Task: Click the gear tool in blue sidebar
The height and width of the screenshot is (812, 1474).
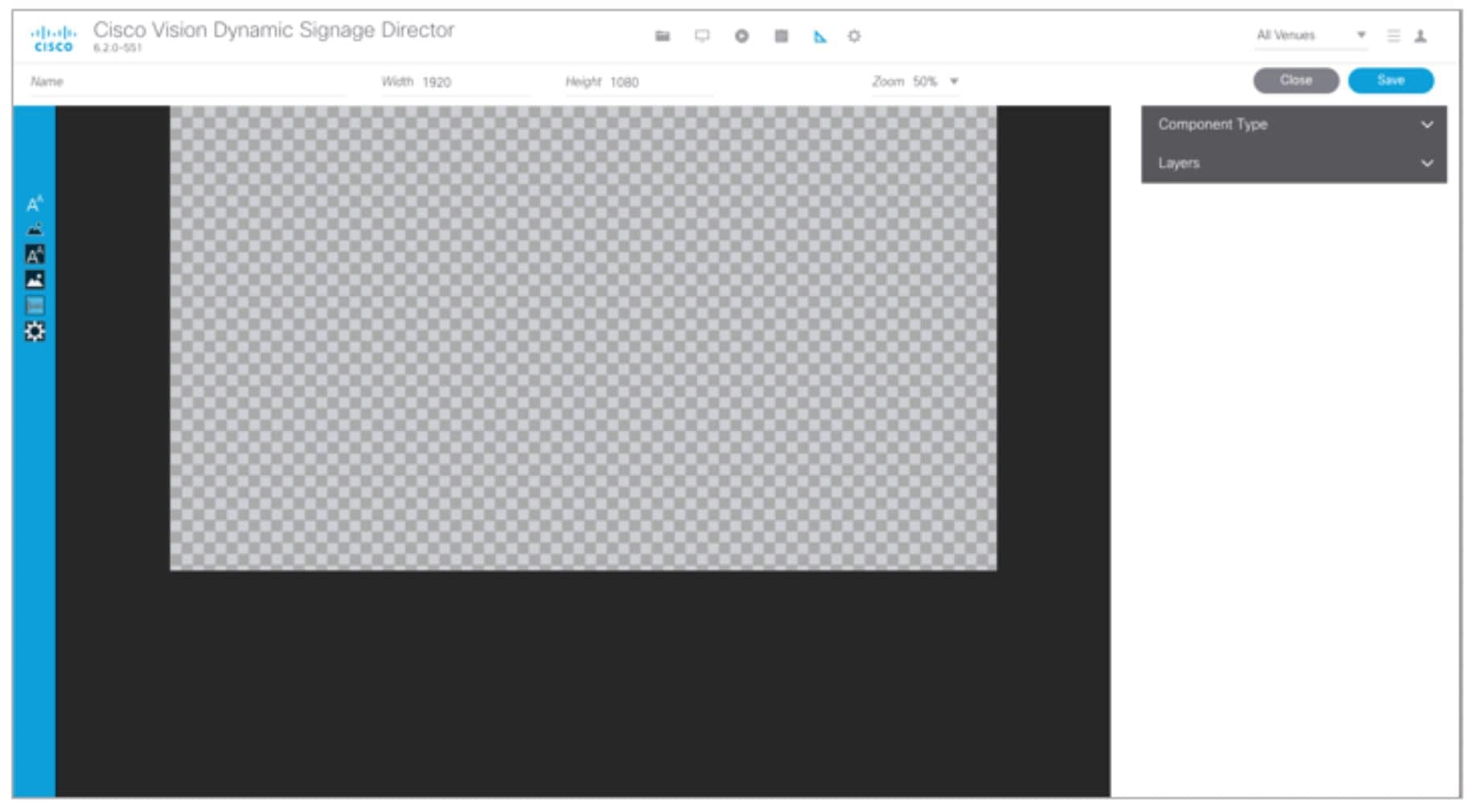Action: 35,331
